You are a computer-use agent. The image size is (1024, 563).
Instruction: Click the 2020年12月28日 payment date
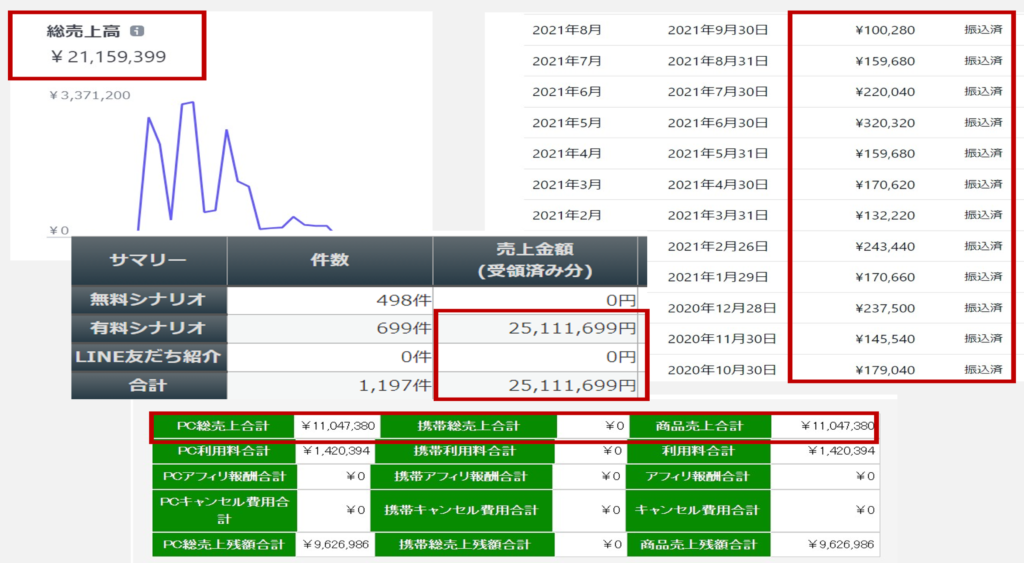point(721,308)
